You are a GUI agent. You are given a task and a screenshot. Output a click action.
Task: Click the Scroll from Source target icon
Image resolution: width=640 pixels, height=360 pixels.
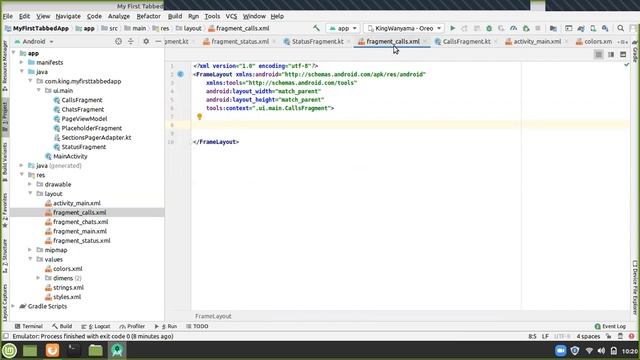click(x=118, y=41)
